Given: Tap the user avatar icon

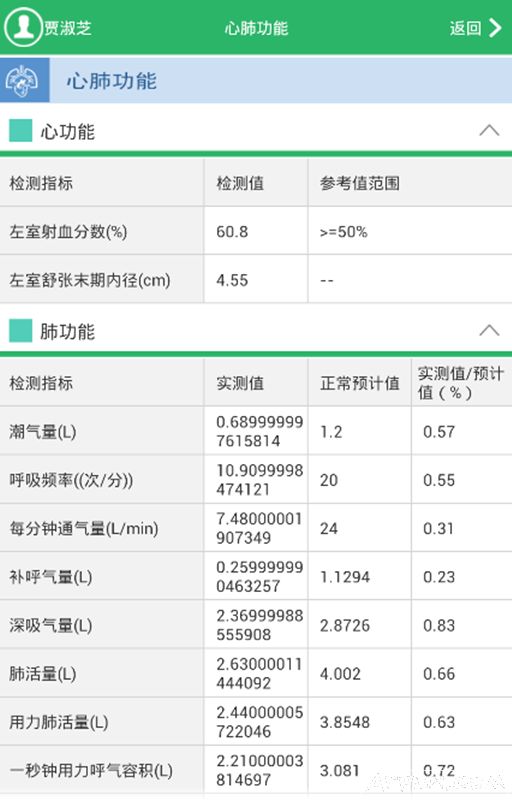Looking at the screenshot, I should pos(22,27).
